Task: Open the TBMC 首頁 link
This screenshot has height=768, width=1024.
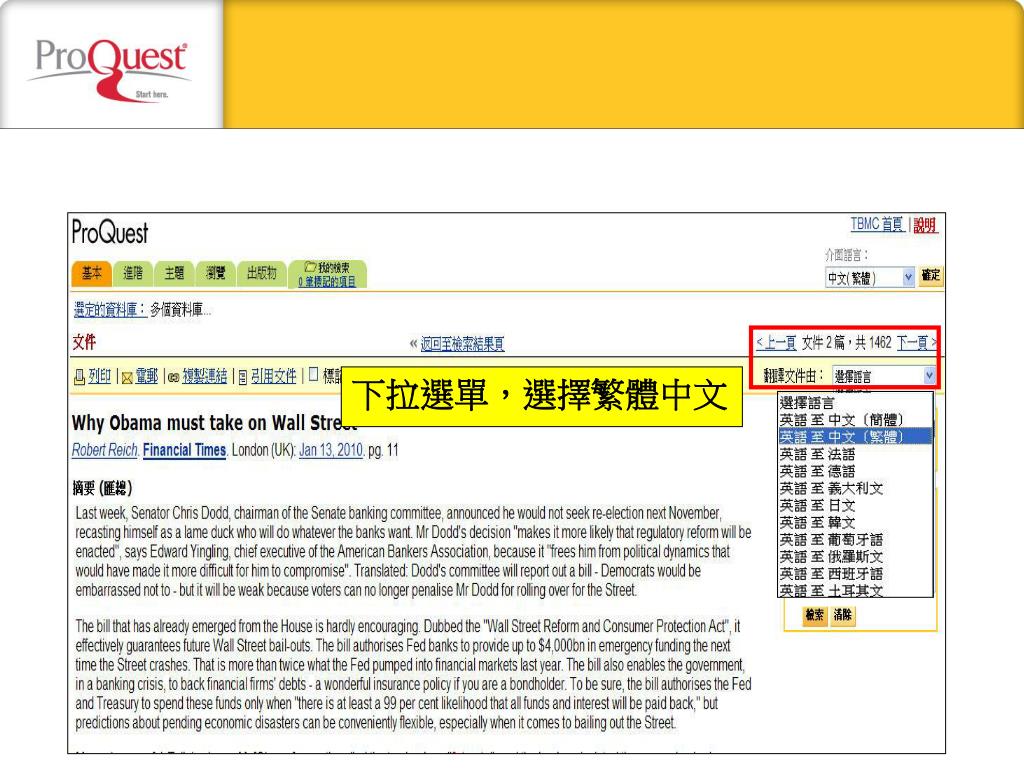Action: click(x=877, y=225)
